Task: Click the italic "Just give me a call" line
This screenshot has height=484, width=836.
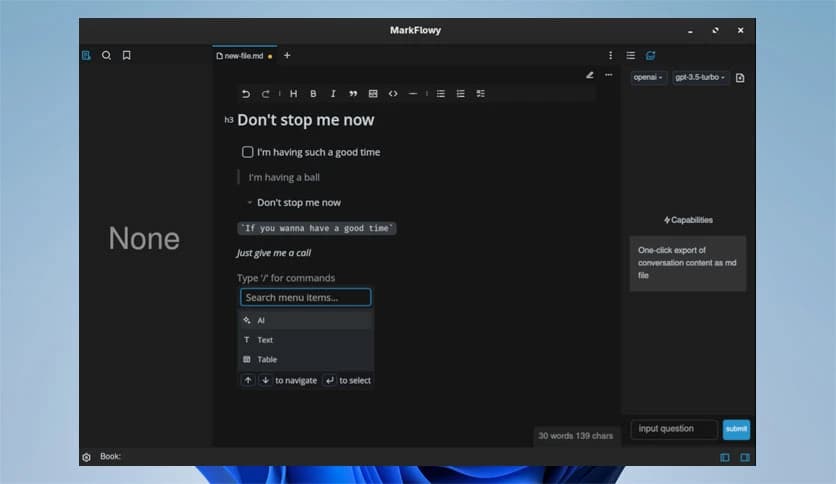Action: (274, 253)
